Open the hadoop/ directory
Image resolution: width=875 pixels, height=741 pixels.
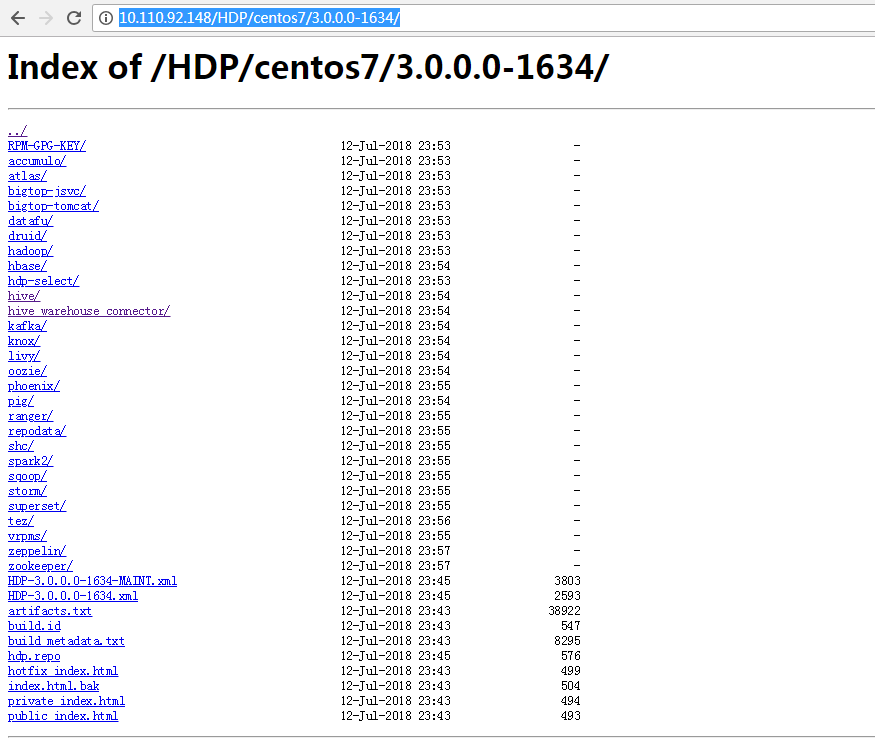coord(31,251)
